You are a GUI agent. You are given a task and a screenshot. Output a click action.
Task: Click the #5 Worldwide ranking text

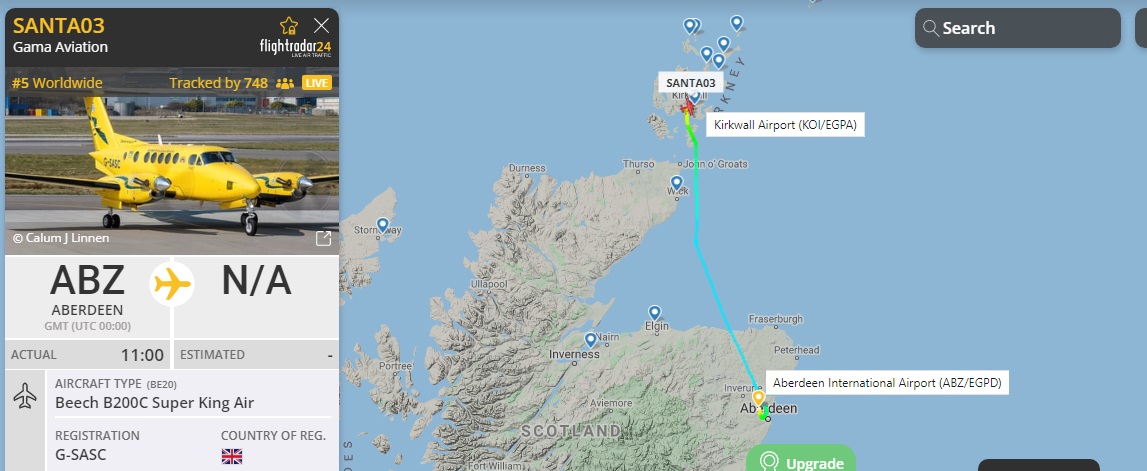pyautogui.click(x=57, y=83)
